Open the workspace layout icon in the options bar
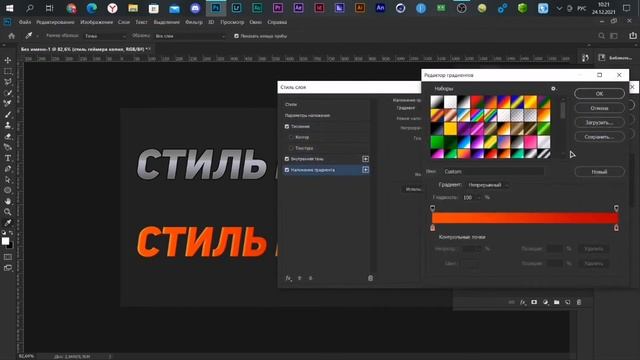Screen dimensions: 640x360 (x=614, y=36)
